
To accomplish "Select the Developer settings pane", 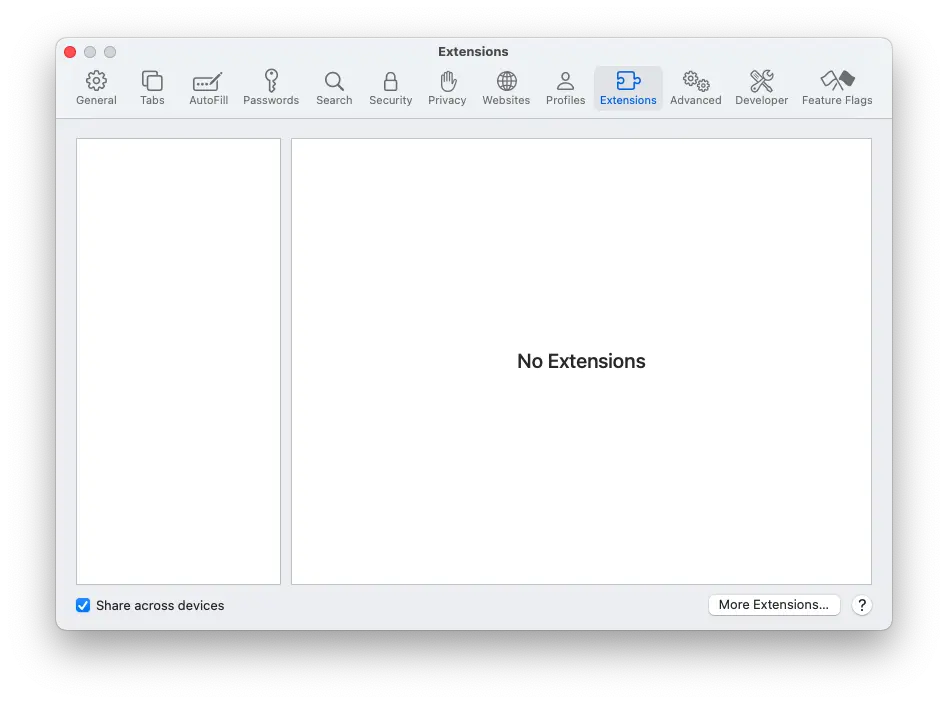I will pyautogui.click(x=761, y=87).
